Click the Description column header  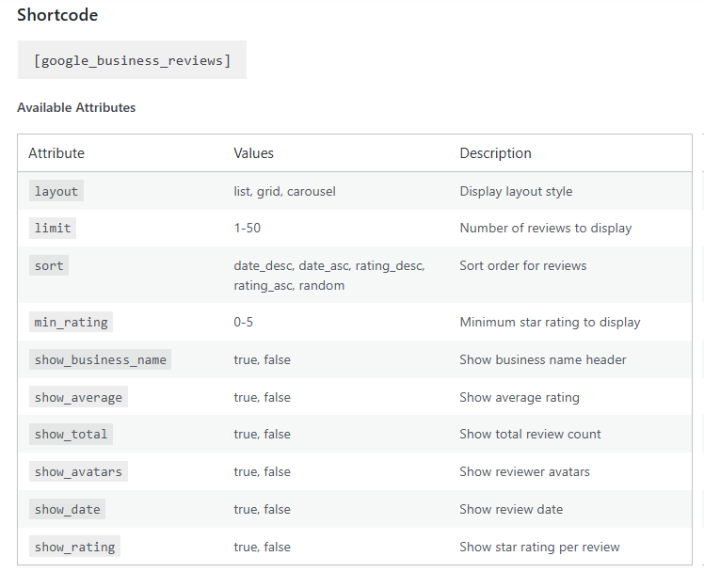495,153
